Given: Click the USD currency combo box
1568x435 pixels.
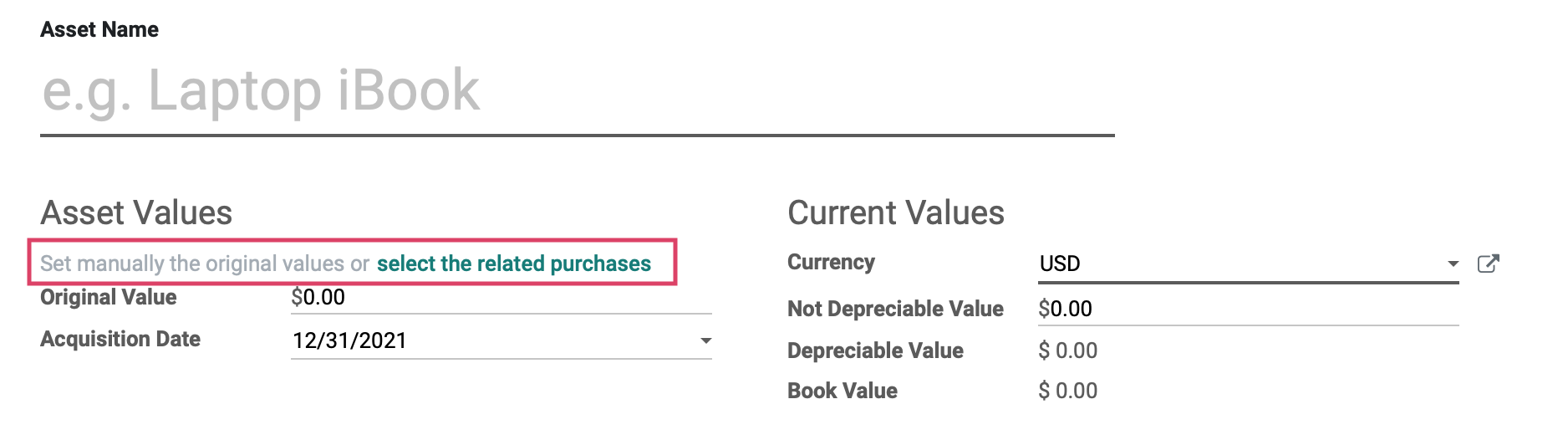Looking at the screenshot, I should click(x=1248, y=264).
